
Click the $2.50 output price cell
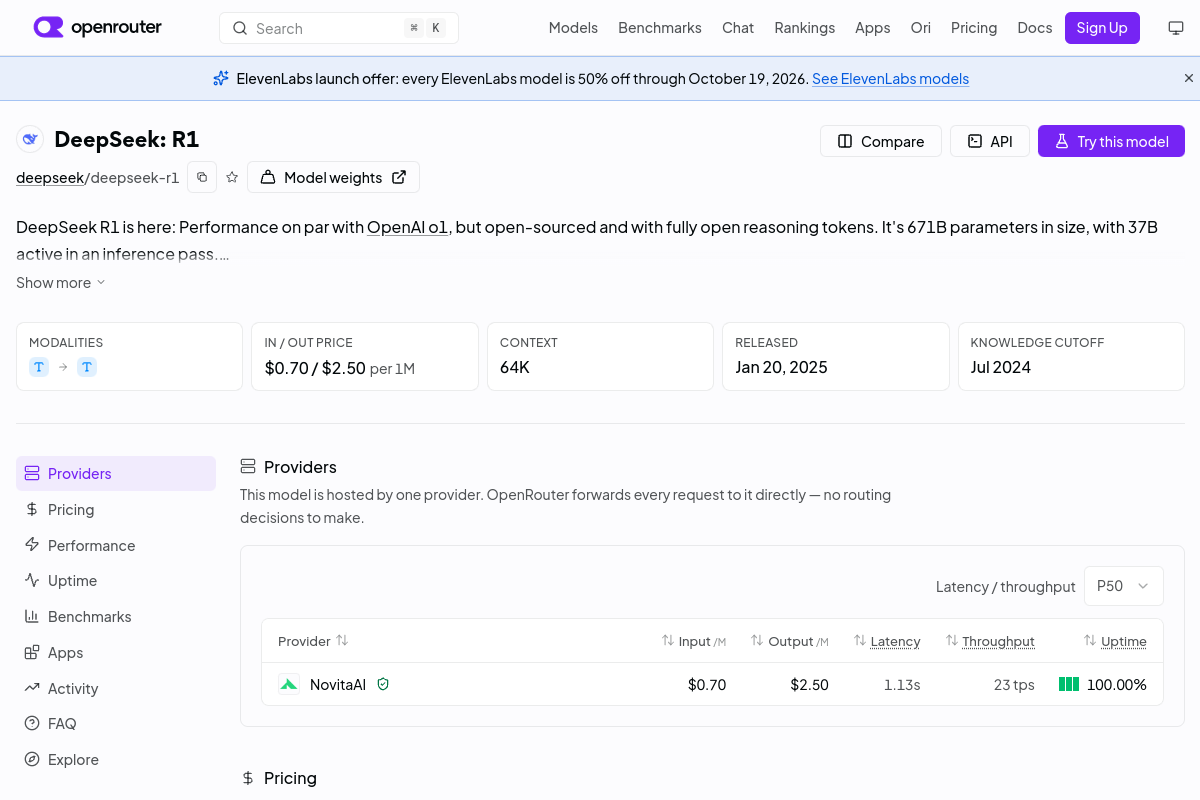809,685
